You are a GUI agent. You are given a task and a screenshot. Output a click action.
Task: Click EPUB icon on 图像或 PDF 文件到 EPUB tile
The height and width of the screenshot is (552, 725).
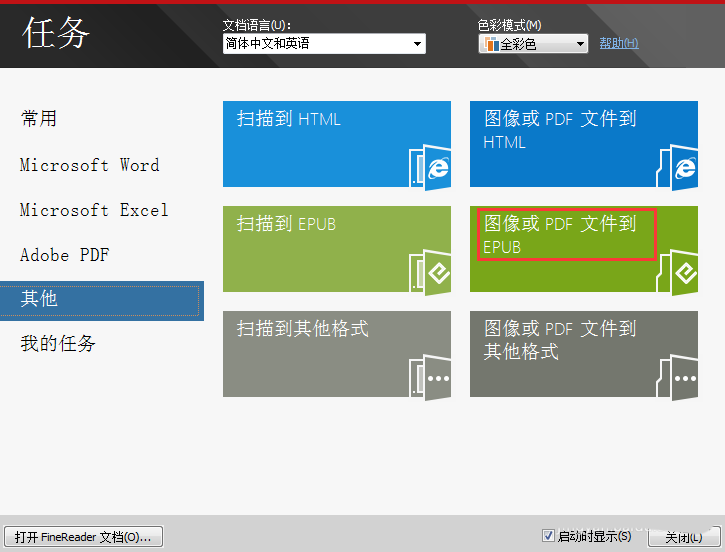point(684,272)
